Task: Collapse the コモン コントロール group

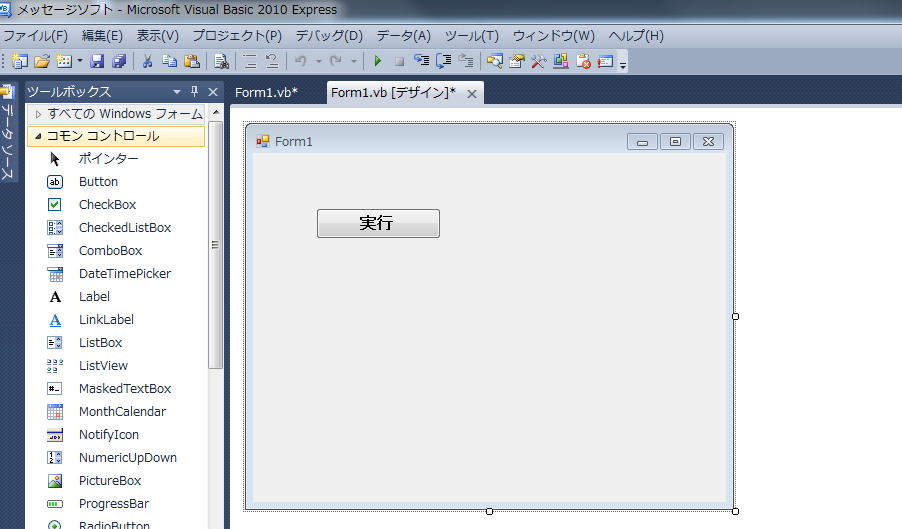Action: [116, 136]
